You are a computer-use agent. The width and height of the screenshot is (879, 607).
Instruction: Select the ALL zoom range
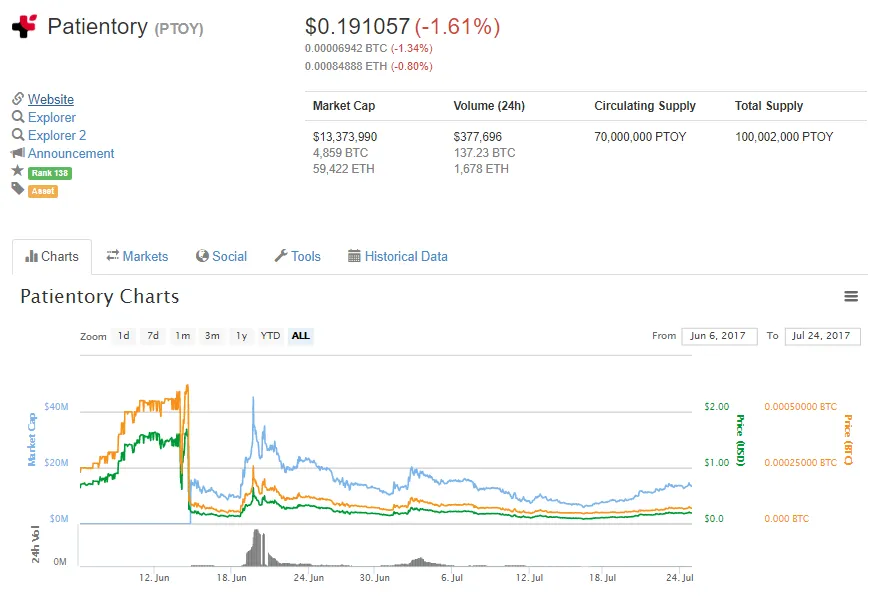300,336
